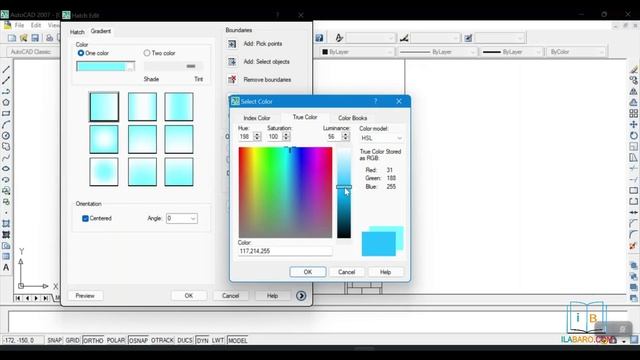Switch to the Index Color tab
This screenshot has height=360, width=640.
click(x=257, y=118)
